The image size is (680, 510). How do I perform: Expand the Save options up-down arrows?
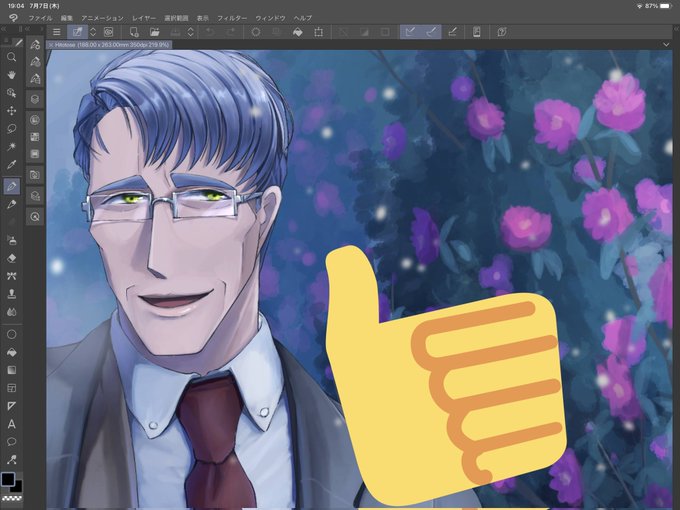click(190, 32)
